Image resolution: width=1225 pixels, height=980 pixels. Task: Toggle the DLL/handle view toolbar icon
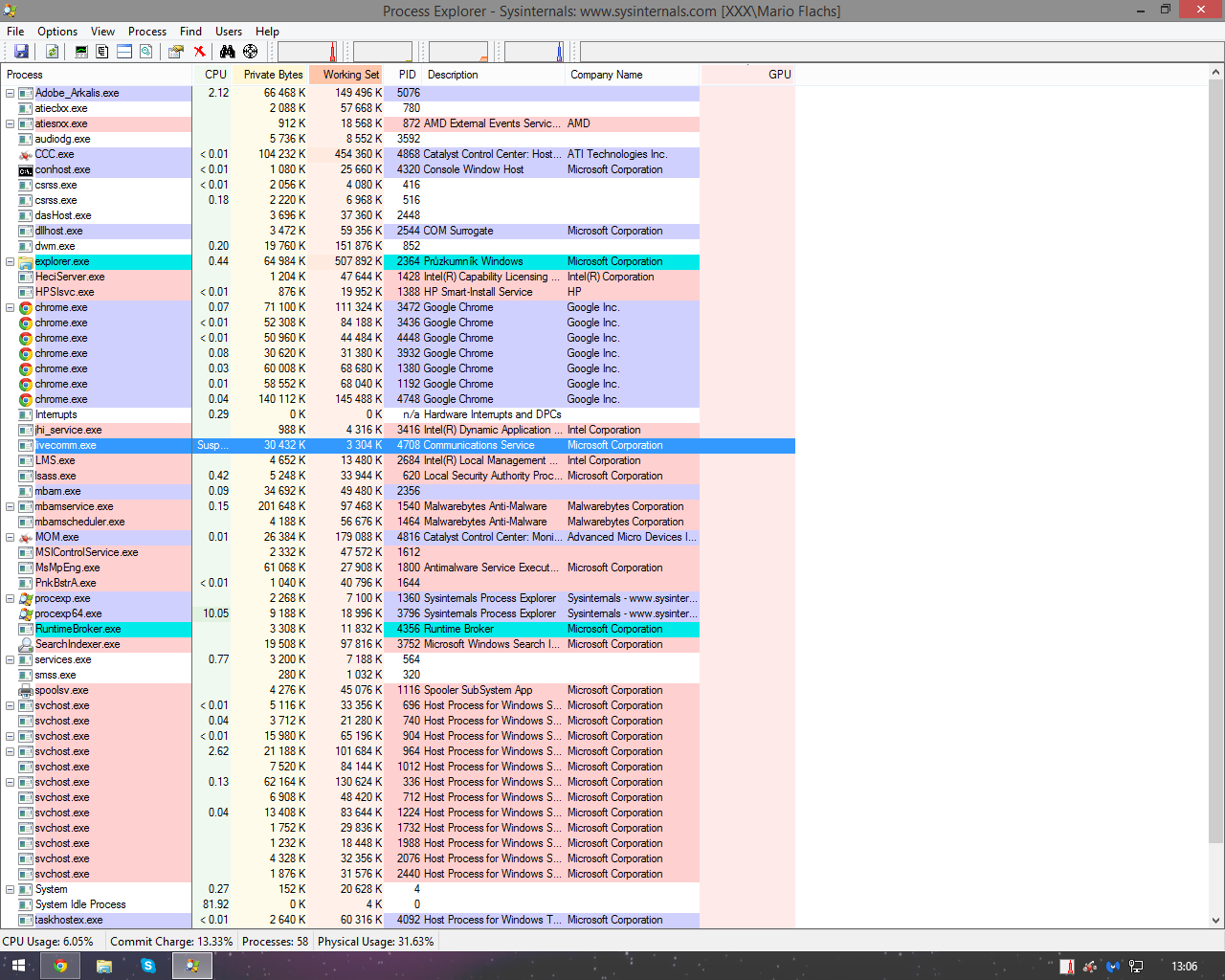click(146, 52)
